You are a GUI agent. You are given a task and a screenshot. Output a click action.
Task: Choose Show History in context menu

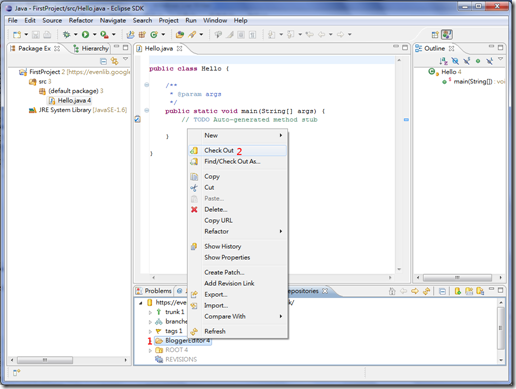point(238,247)
